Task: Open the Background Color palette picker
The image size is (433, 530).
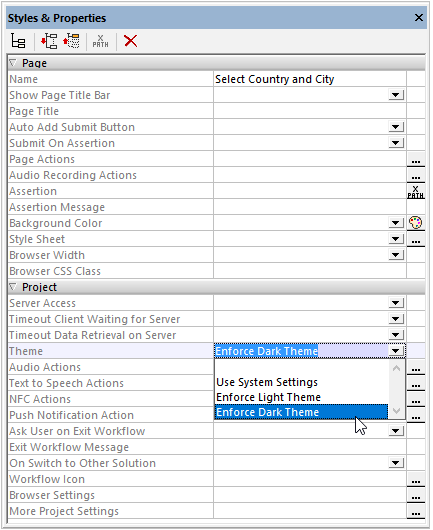Action: 415,223
